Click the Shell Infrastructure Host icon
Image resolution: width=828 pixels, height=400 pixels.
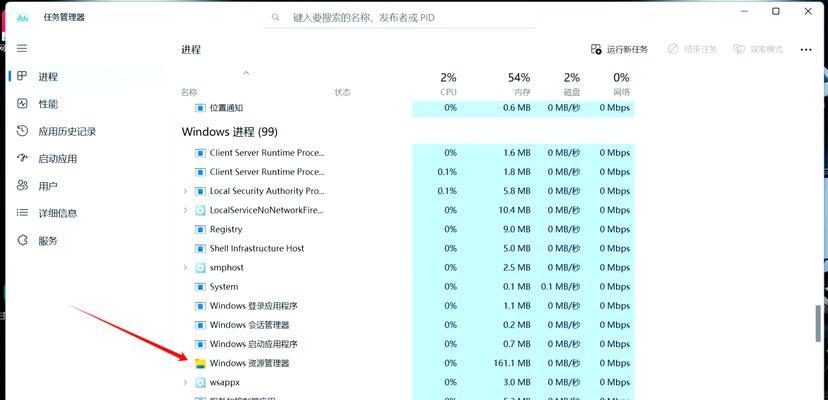point(200,248)
